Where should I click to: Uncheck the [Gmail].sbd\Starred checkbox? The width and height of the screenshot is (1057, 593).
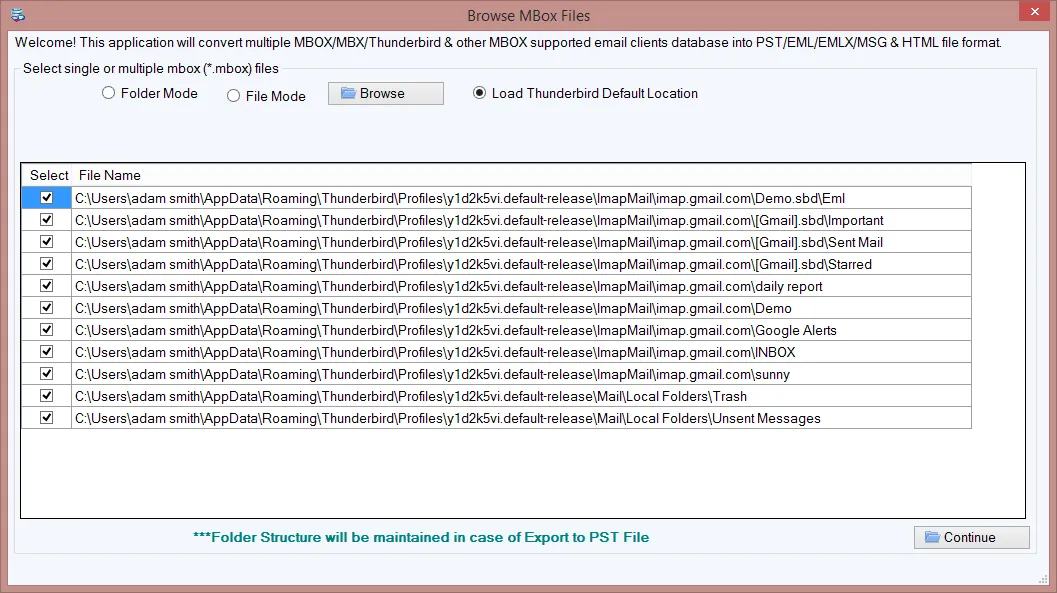47,263
